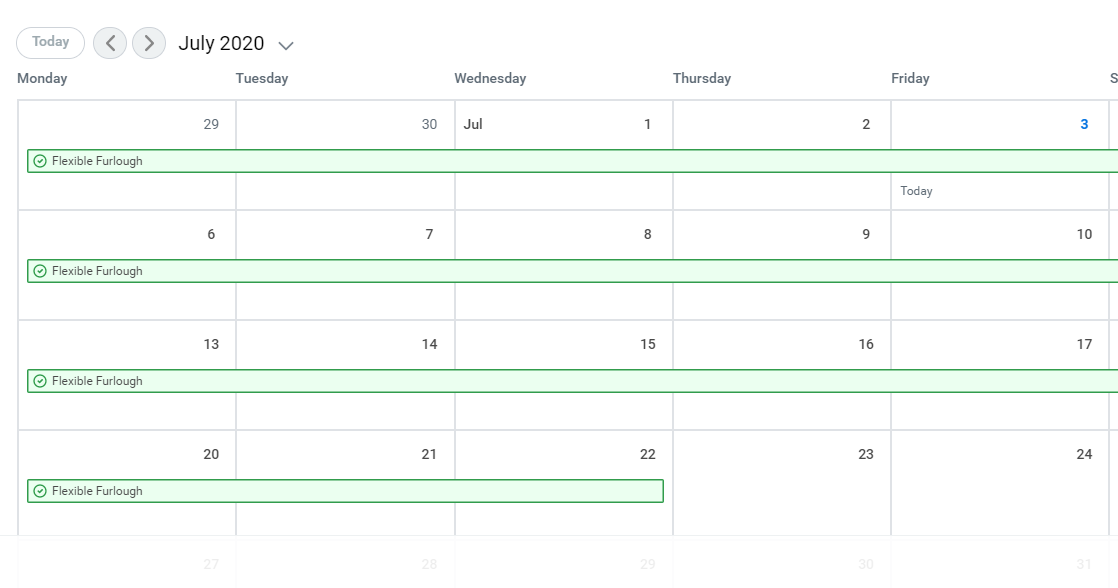The image size is (1118, 588).
Task: Open the July 2020 month title picker
Action: pos(221,43)
